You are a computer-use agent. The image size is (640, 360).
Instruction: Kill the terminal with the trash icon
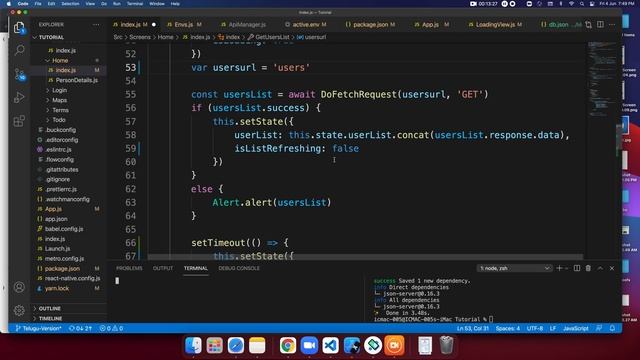click(588, 268)
